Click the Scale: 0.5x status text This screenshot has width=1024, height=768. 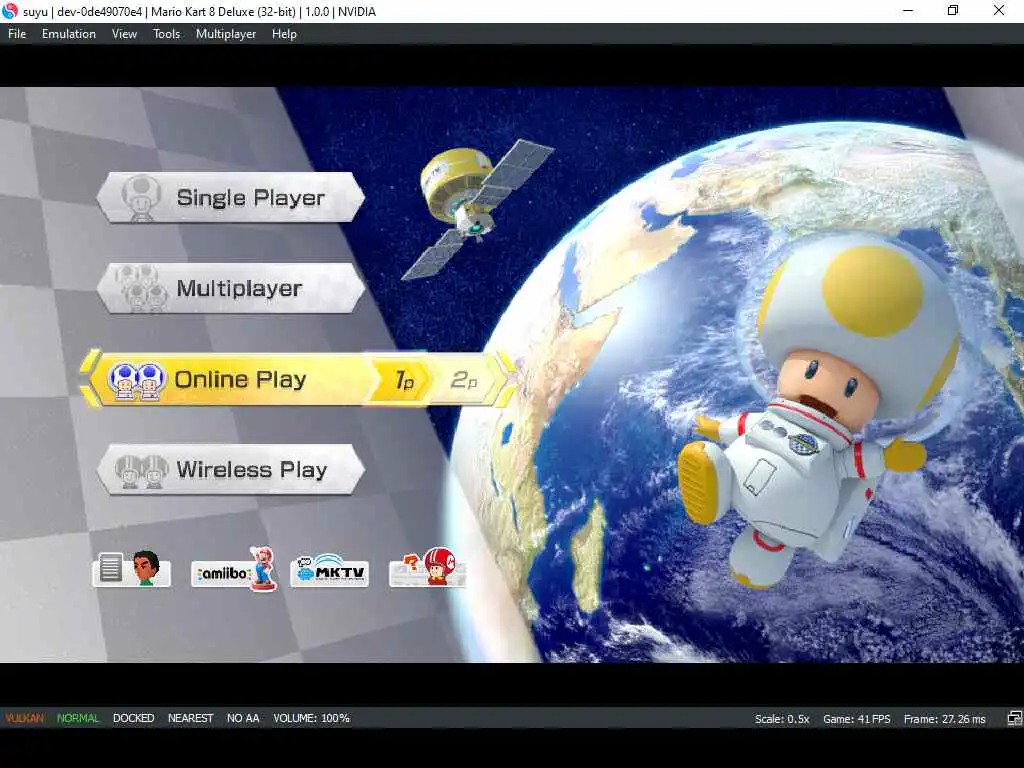[x=782, y=719]
